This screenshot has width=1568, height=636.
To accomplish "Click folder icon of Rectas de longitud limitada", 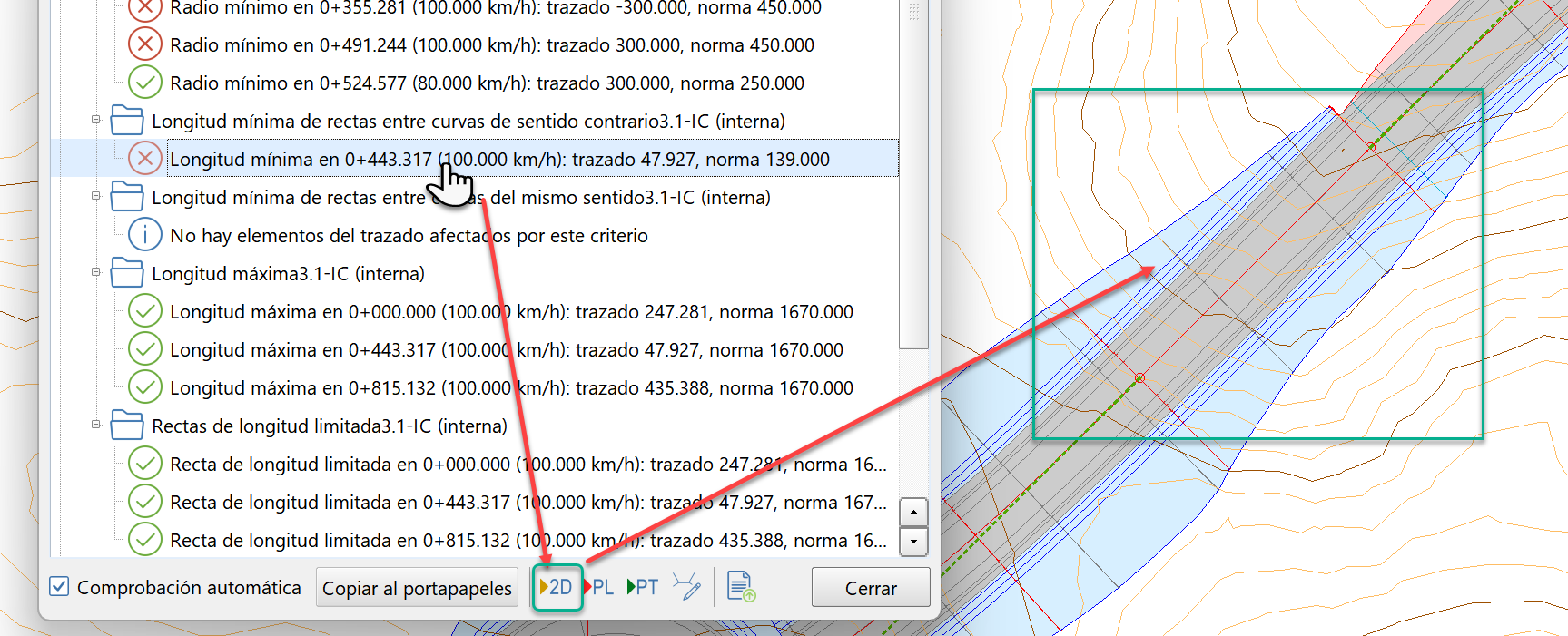I will pyautogui.click(x=127, y=425).
